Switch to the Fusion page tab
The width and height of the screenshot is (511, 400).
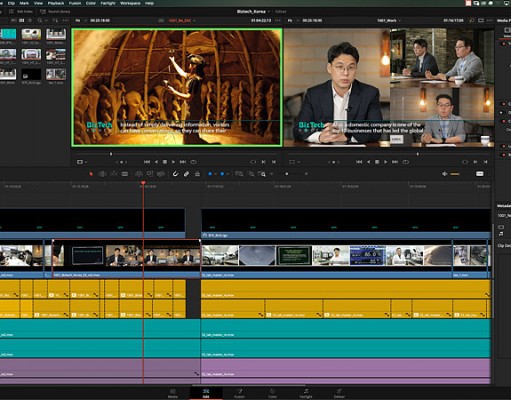[x=239, y=393]
